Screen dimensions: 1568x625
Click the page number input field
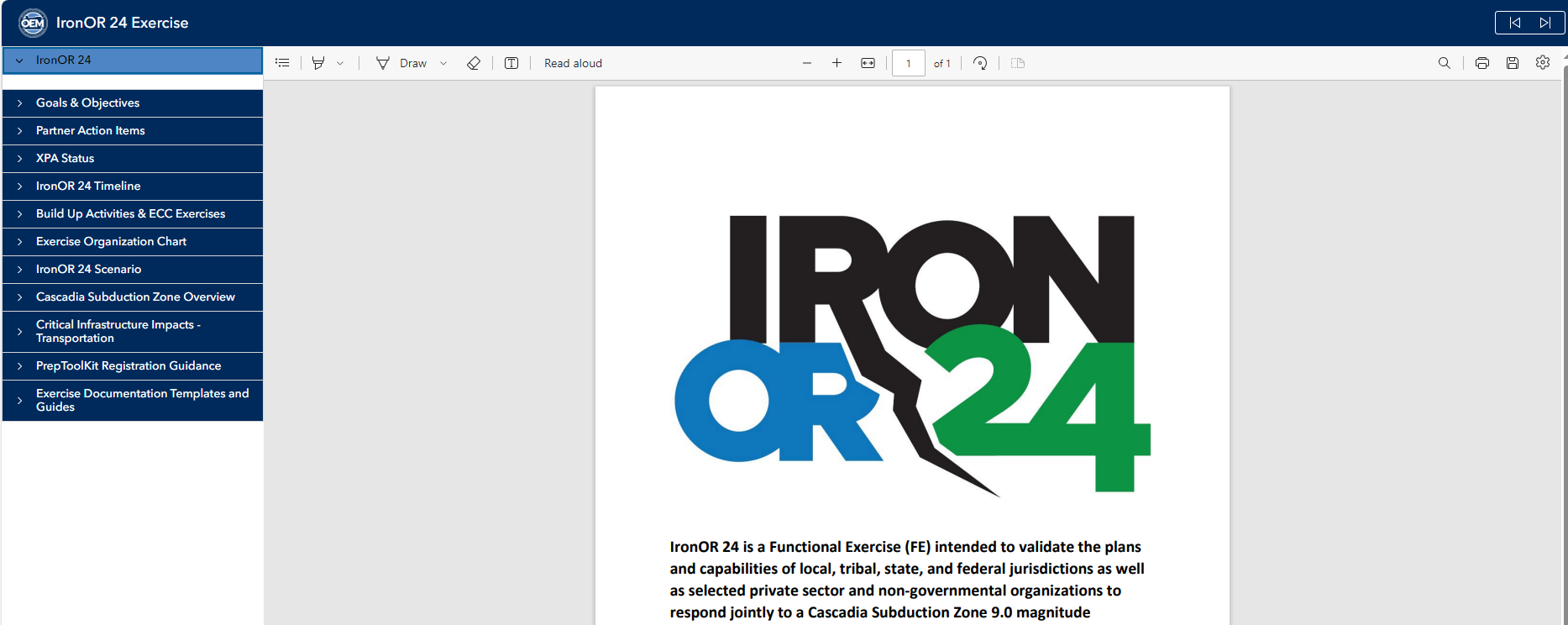tap(908, 63)
